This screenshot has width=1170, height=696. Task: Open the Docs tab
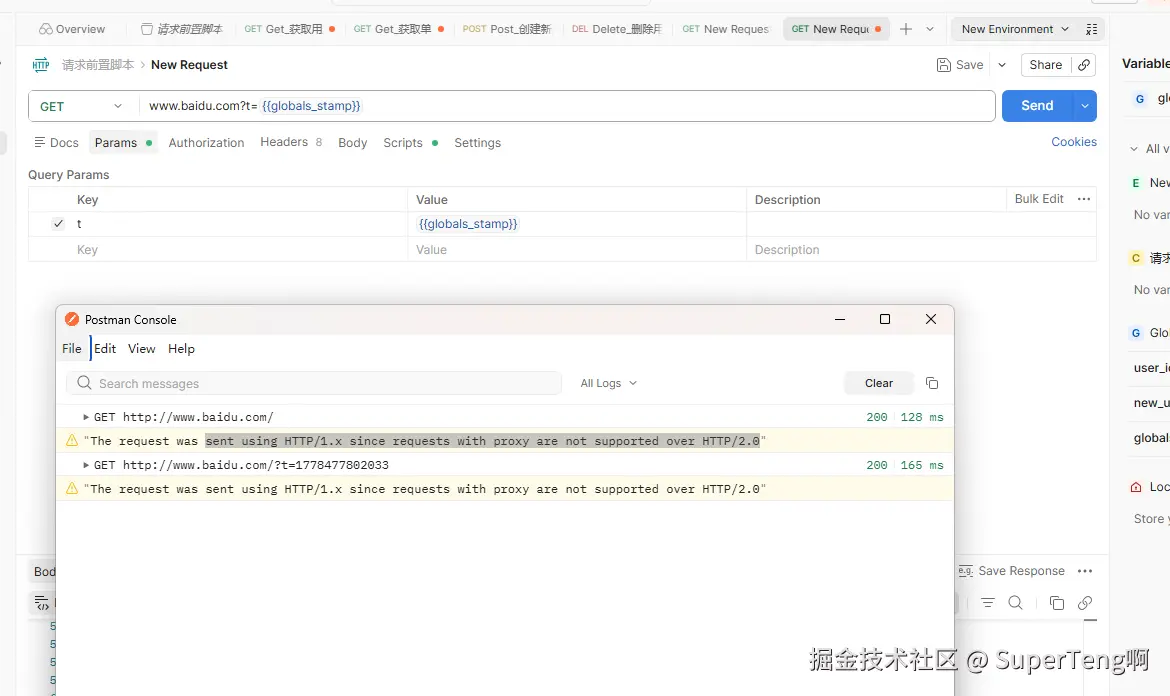pyautogui.click(x=56, y=142)
